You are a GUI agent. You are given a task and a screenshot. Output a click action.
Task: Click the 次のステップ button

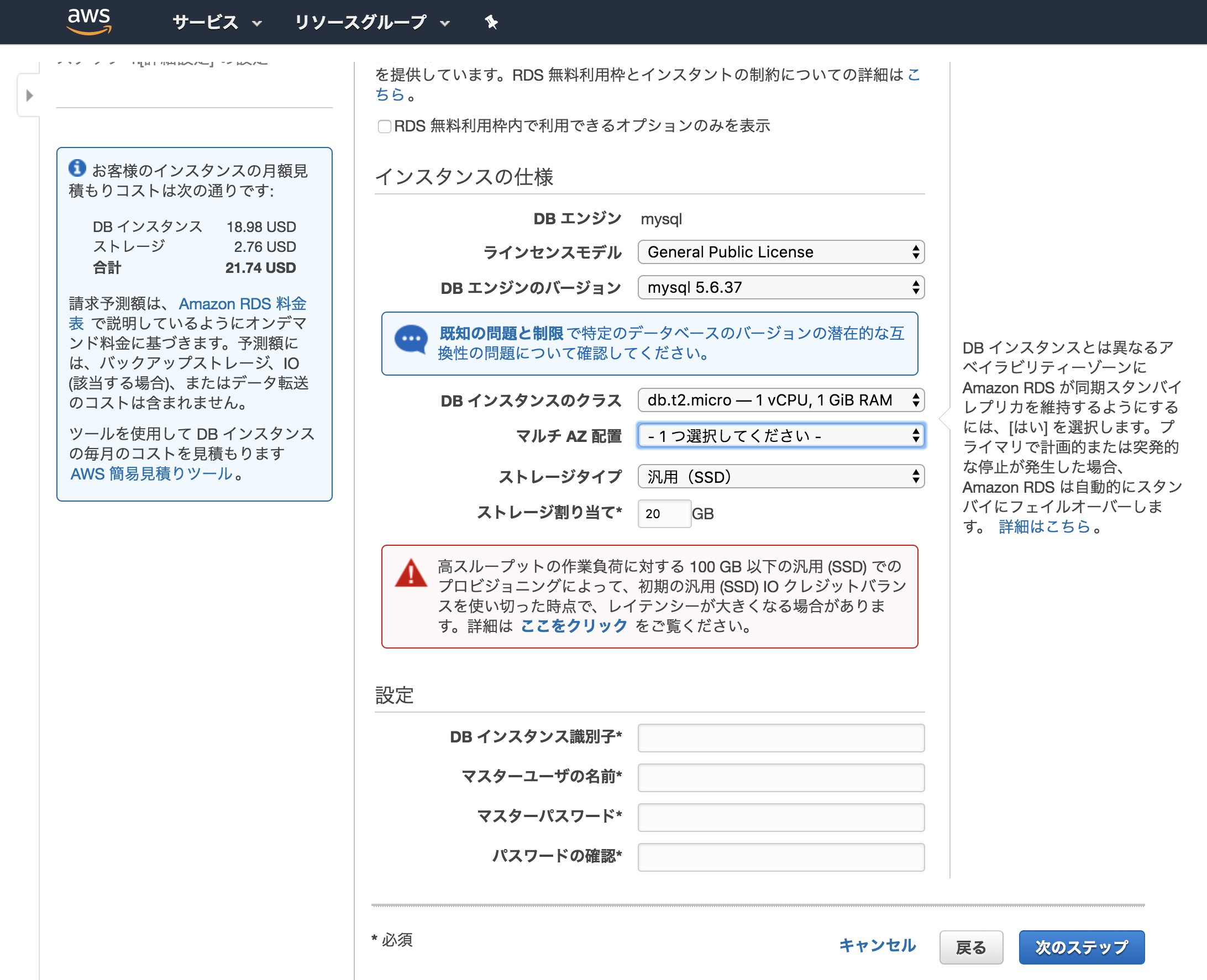coord(1081,947)
